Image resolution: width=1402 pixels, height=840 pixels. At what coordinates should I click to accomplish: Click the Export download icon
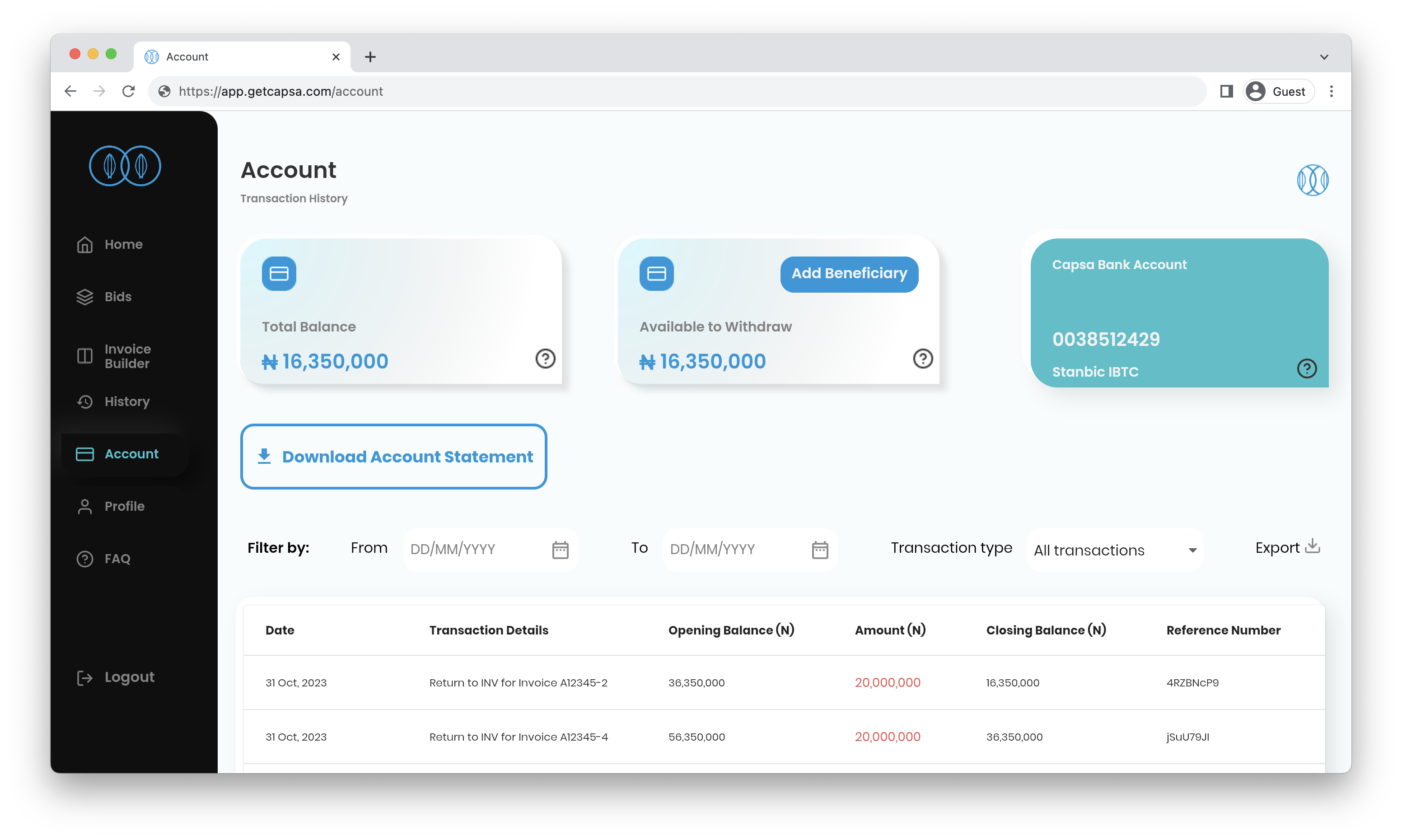coord(1313,546)
